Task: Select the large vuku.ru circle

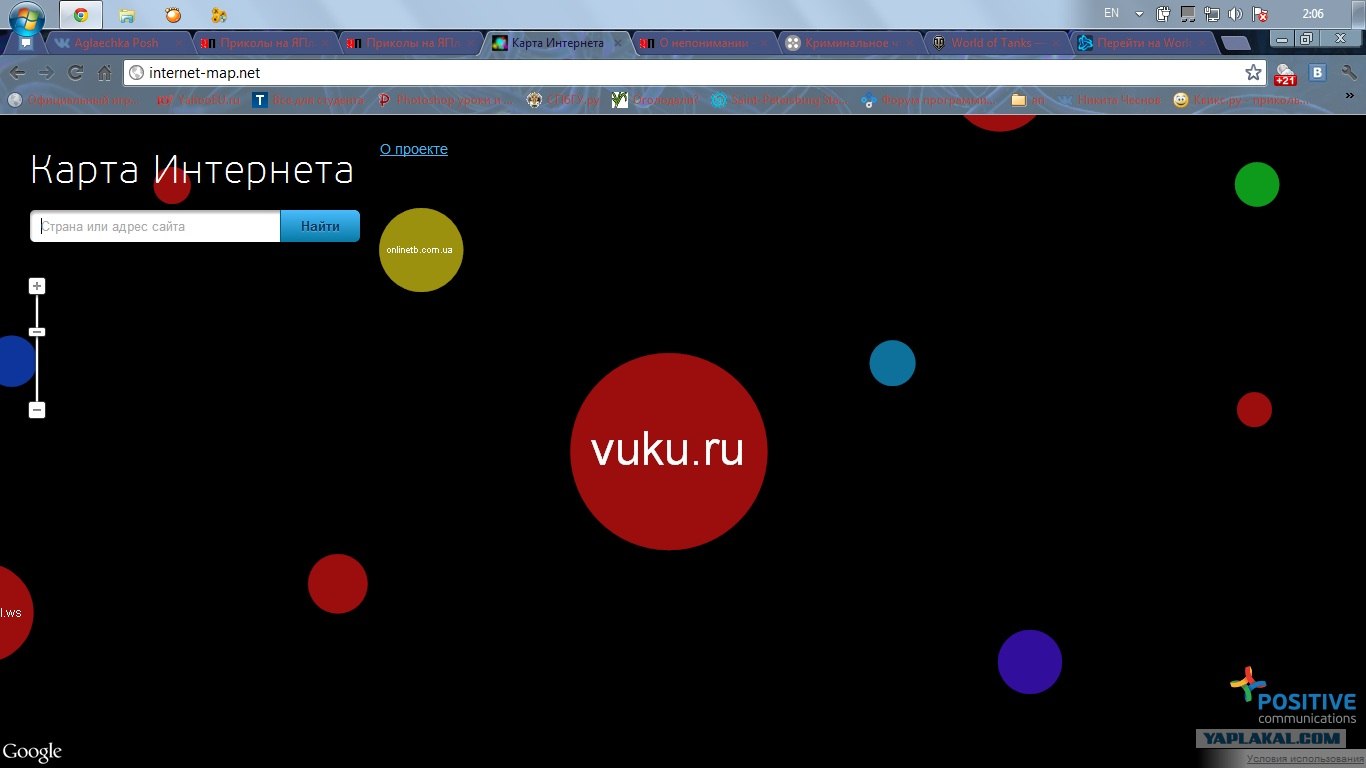Action: [668, 451]
